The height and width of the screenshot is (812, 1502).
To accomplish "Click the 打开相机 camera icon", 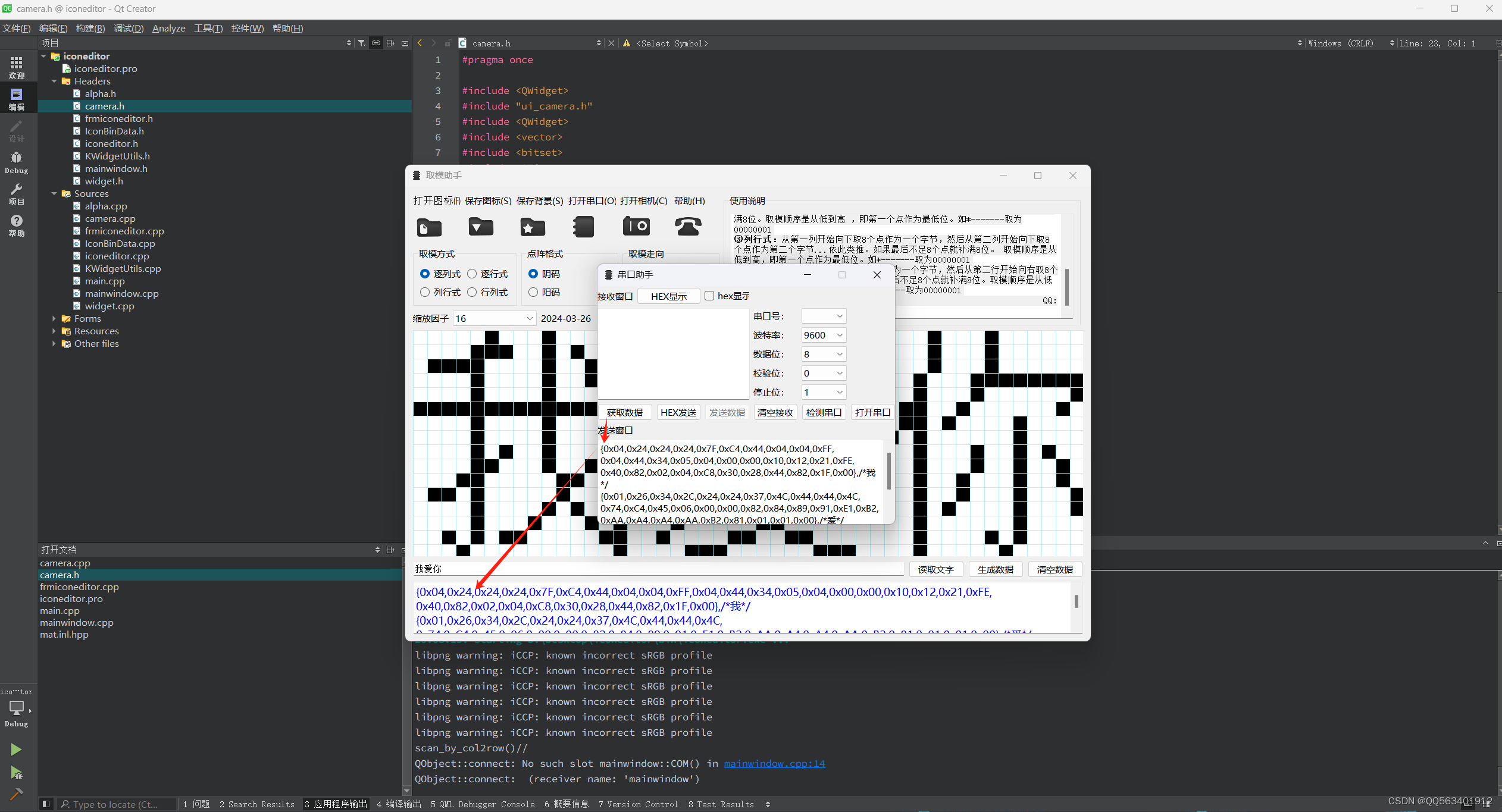I will coord(636,227).
